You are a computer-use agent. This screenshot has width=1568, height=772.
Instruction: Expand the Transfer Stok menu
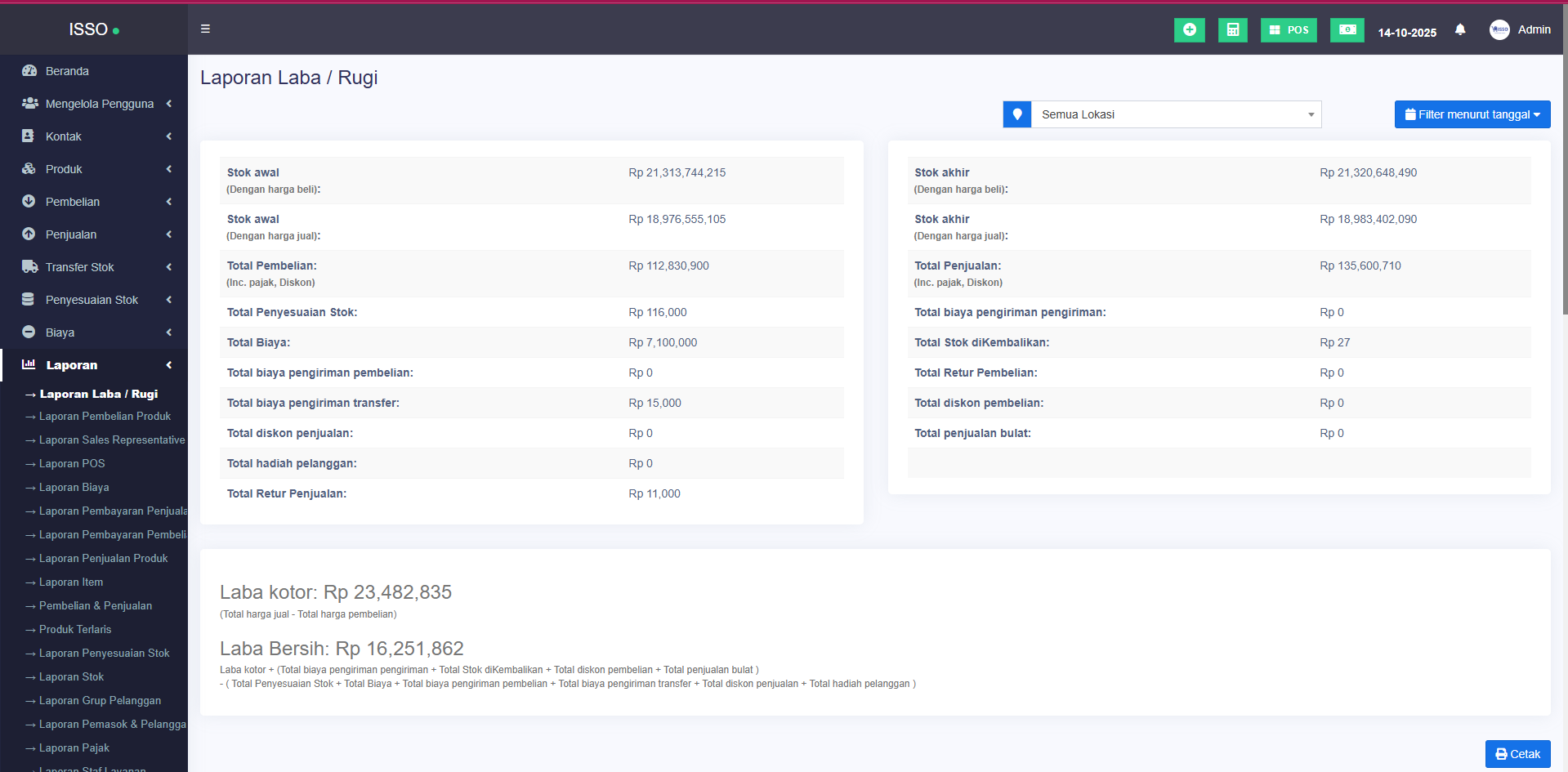[79, 267]
